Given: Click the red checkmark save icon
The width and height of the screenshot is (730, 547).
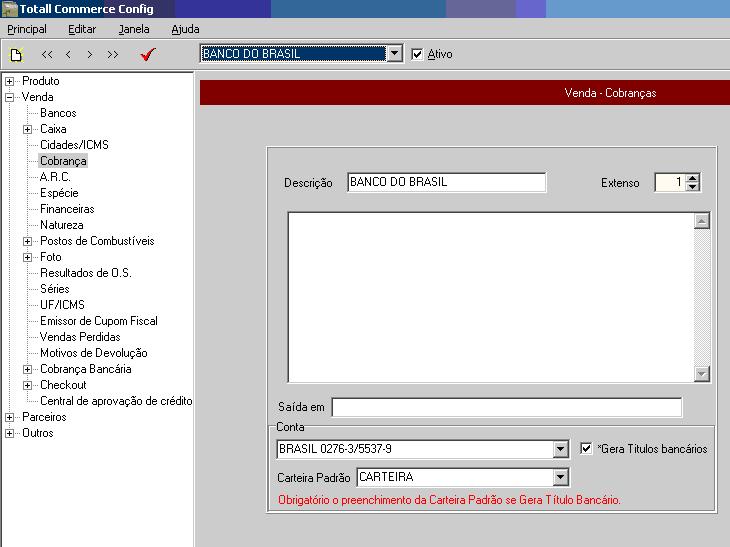Looking at the screenshot, I should click(x=148, y=55).
